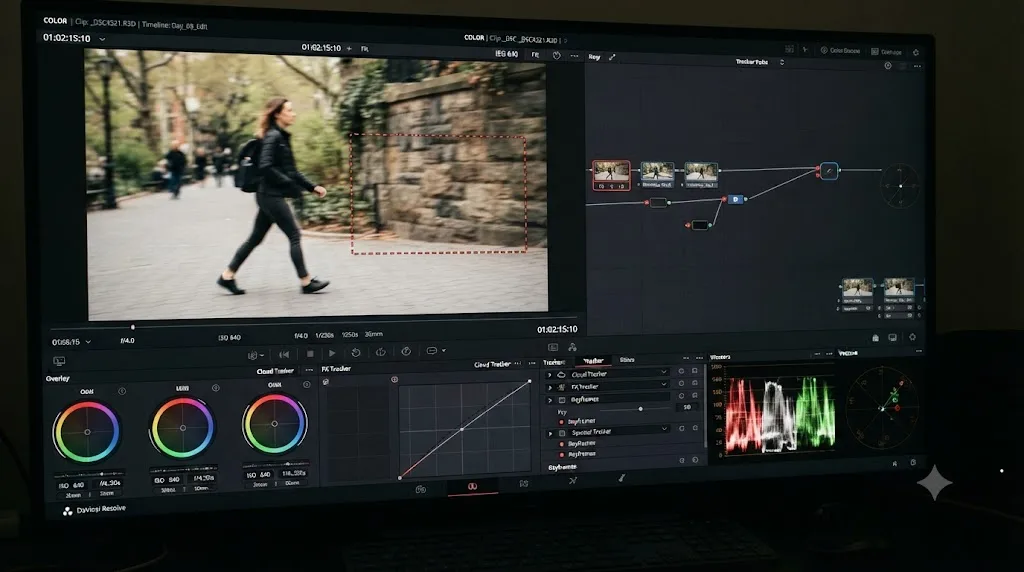Toggle the circle button on FX Tracker row
This screenshot has height=572, width=1024.
tap(681, 383)
